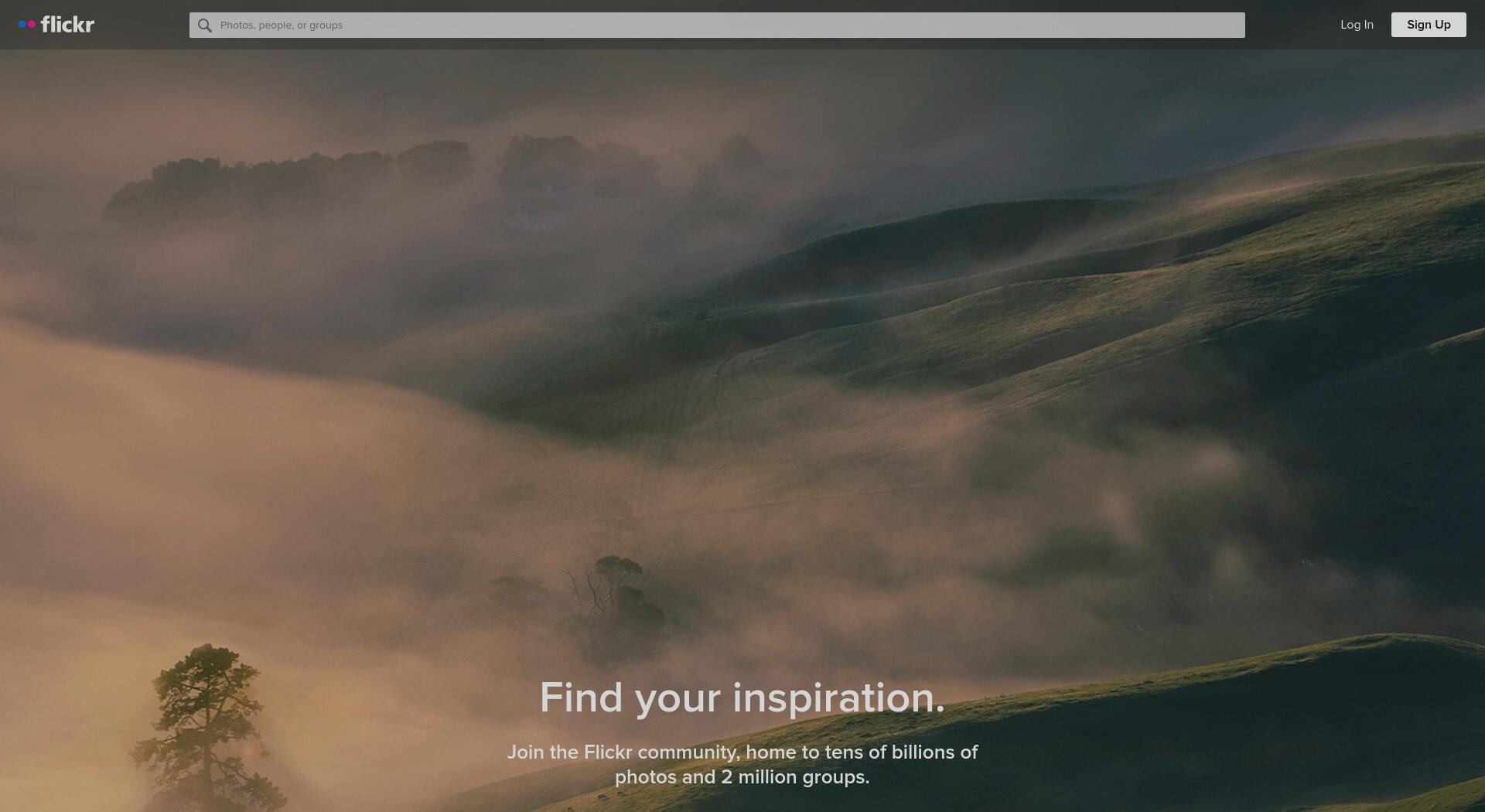Click the Flickr logo

point(56,25)
